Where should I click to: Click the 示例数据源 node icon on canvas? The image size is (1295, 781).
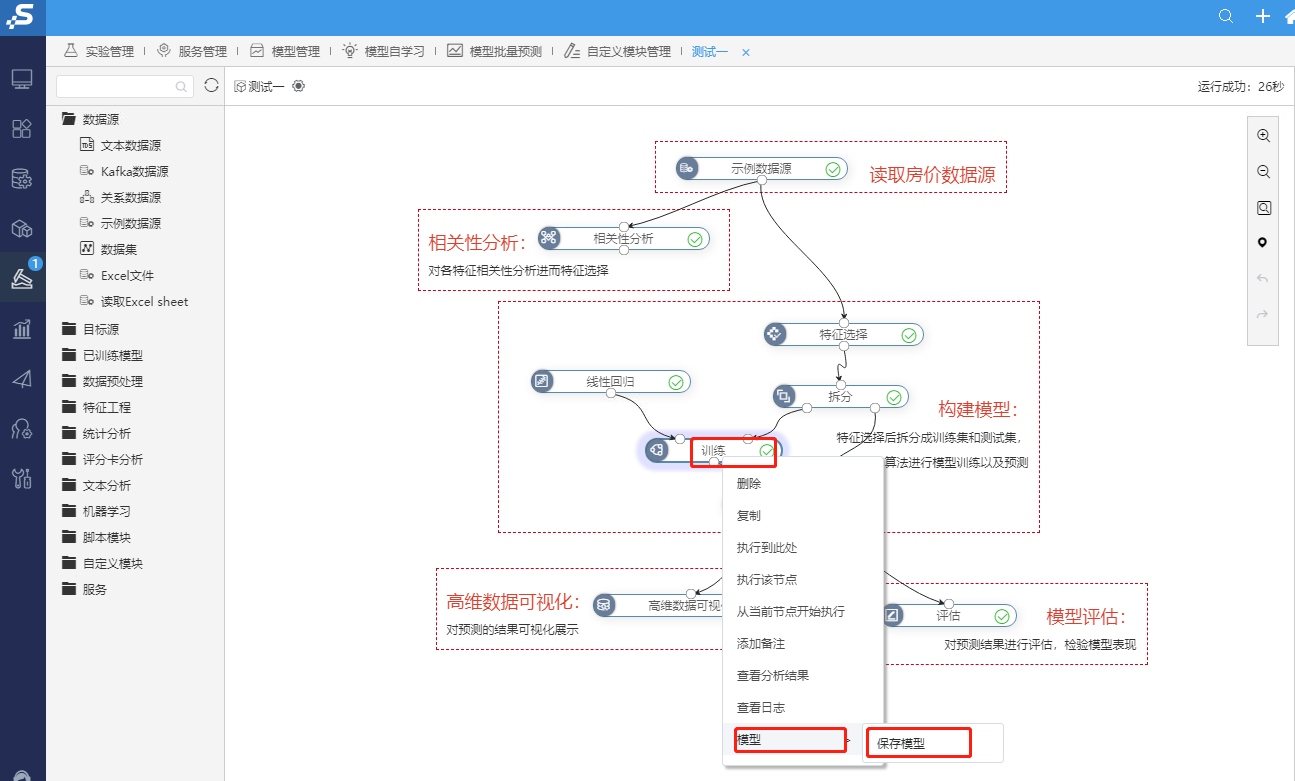(x=686, y=169)
